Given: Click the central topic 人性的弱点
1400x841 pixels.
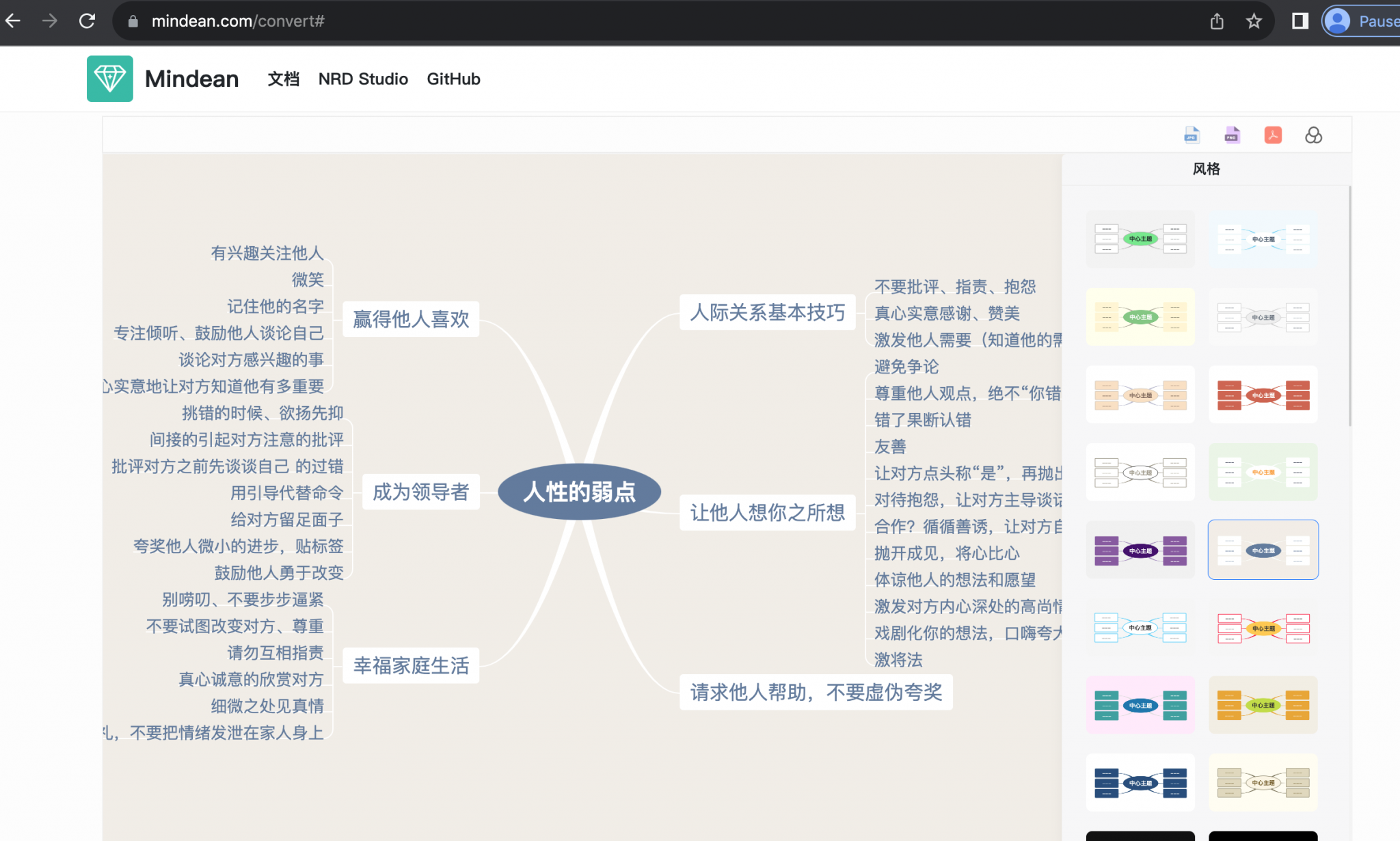Looking at the screenshot, I should point(580,492).
